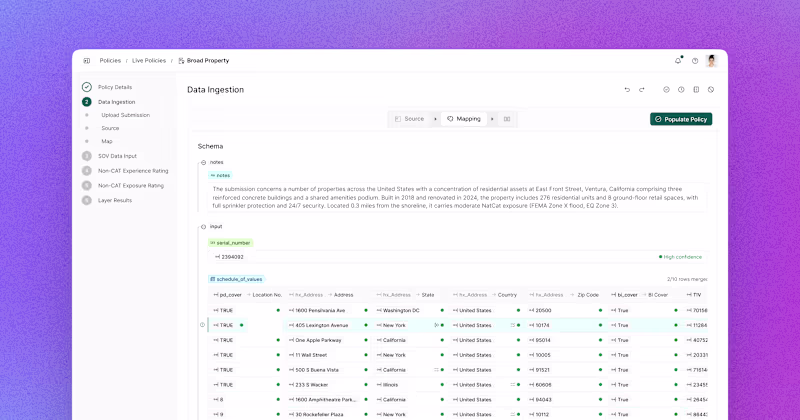800x420 pixels.
Task: Open Non-CAT Exposure Rating step
Action: click(x=131, y=186)
